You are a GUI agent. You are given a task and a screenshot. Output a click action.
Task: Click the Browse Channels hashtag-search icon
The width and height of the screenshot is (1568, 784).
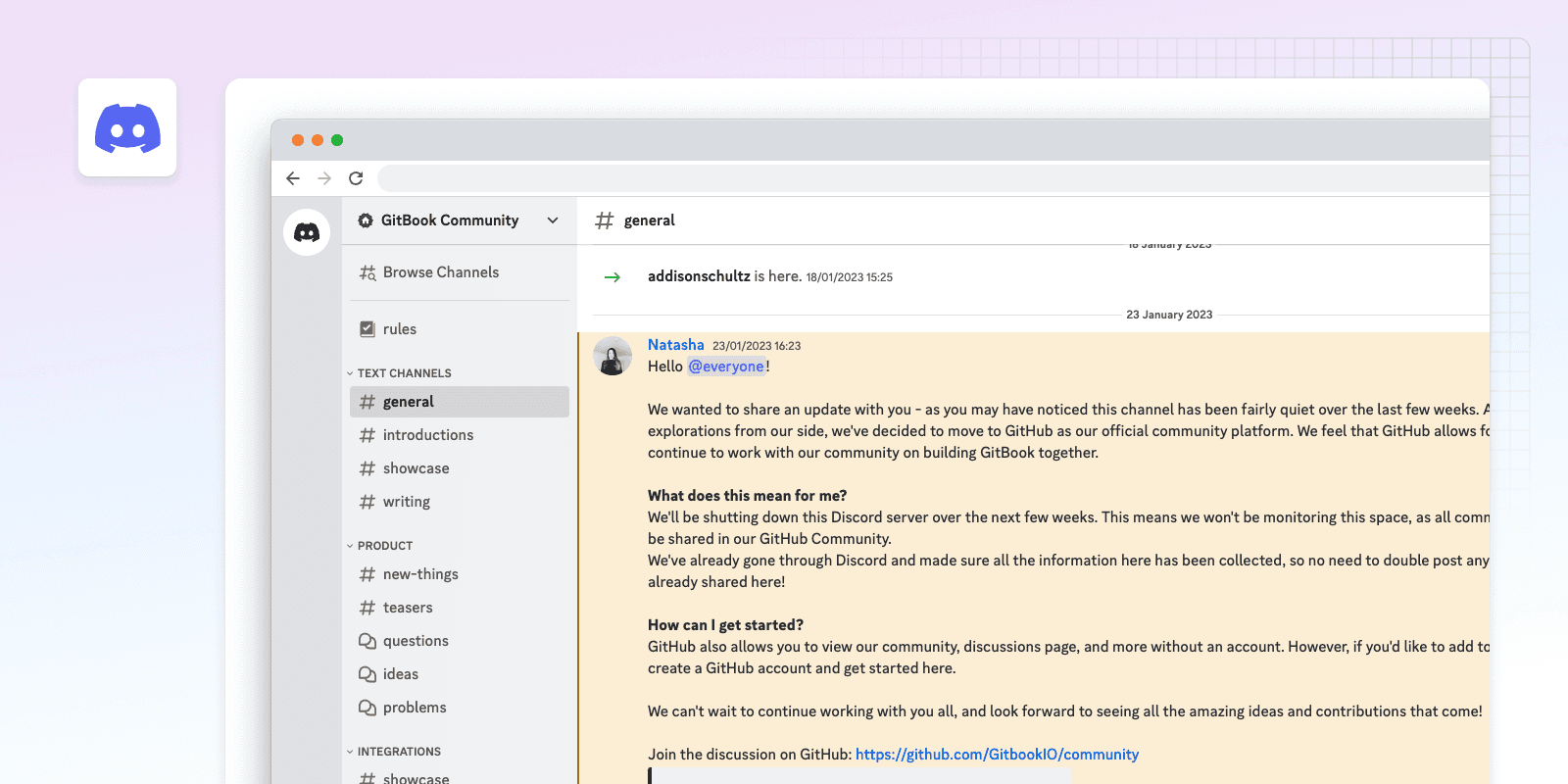point(367,272)
